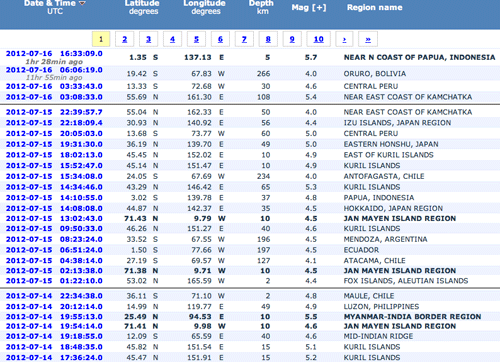500x362 pixels.
Task: Open event 2012-07-15 13:02:43.0
Action: point(54,219)
